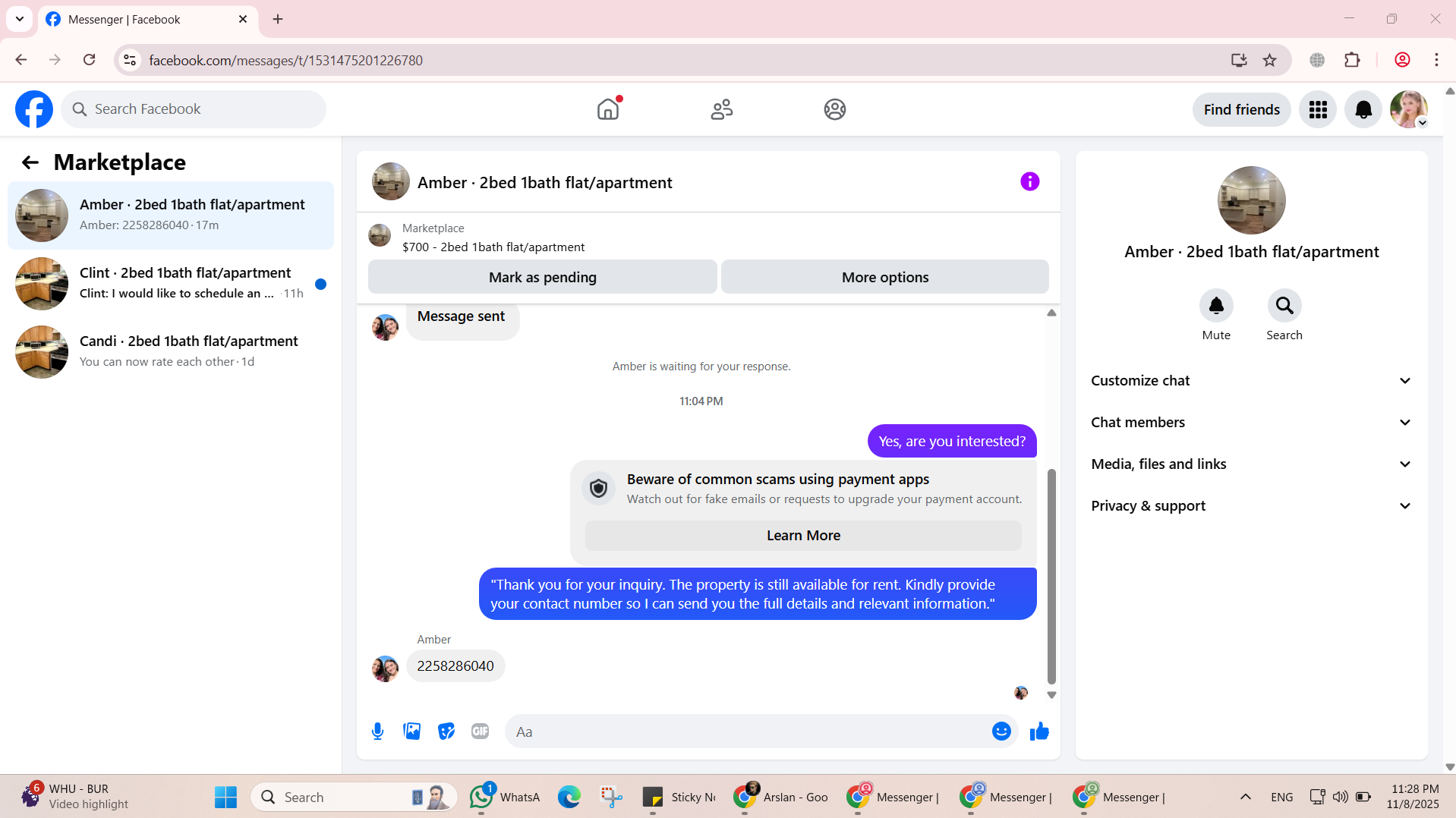Open the notifications bell in Facebook header

coord(1363,110)
